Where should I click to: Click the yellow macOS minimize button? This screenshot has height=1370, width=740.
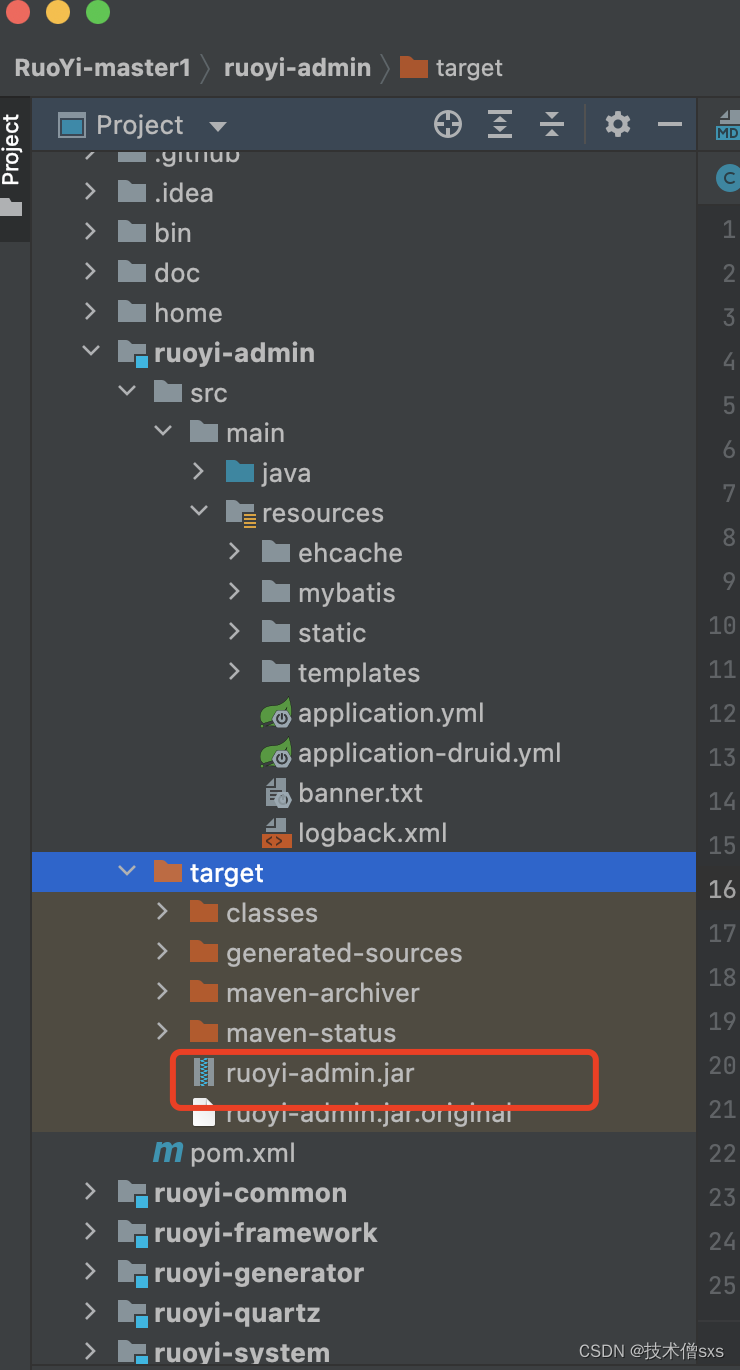tap(58, 13)
